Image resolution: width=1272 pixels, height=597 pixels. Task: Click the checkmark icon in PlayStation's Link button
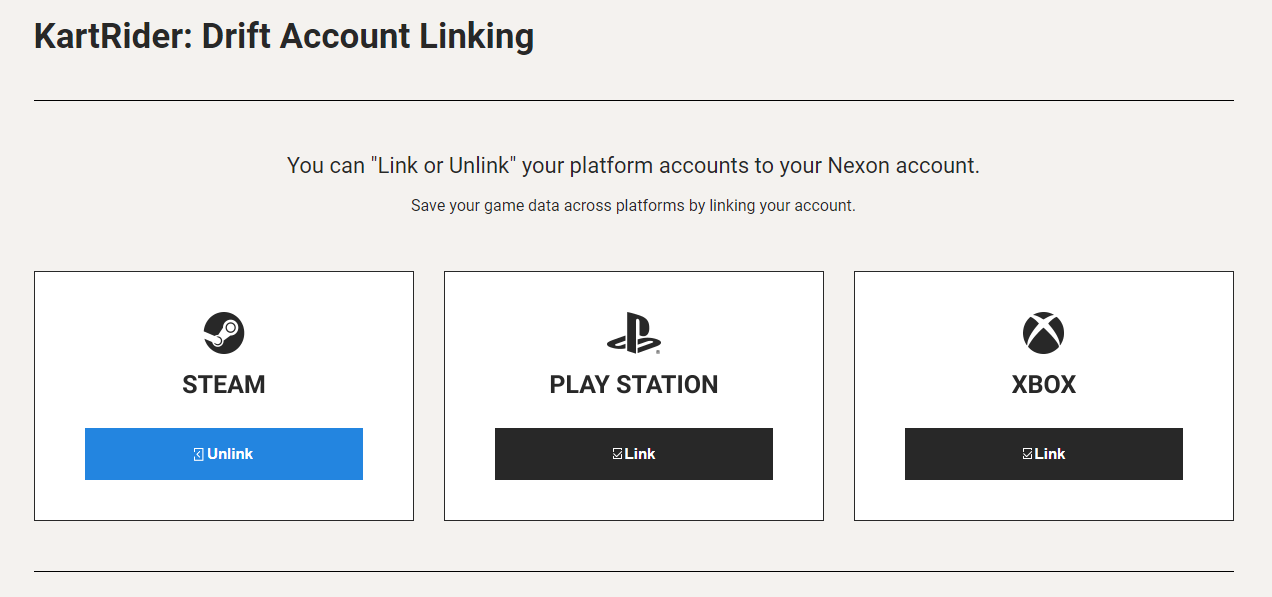(x=617, y=454)
